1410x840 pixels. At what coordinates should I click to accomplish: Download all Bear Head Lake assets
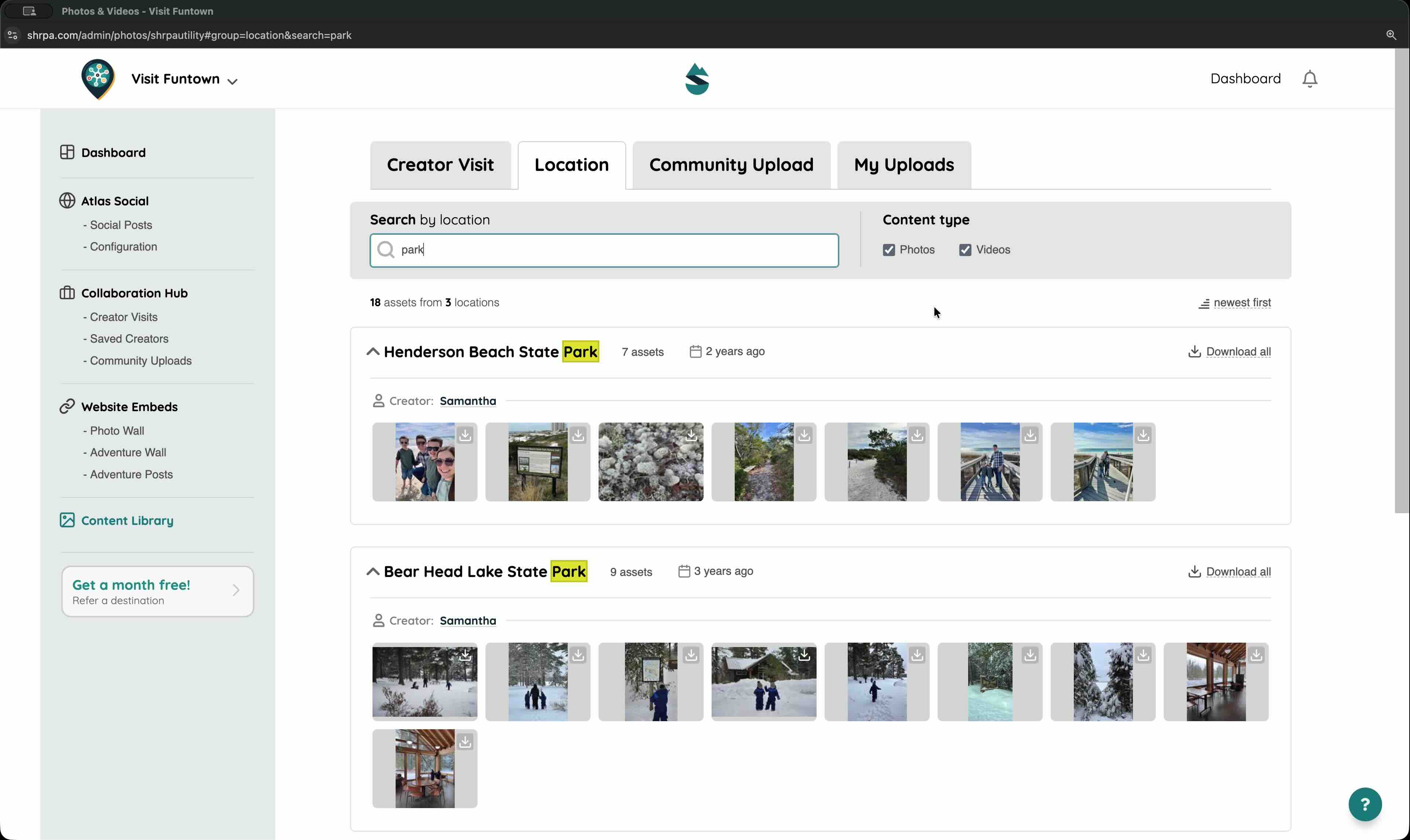[1229, 572]
